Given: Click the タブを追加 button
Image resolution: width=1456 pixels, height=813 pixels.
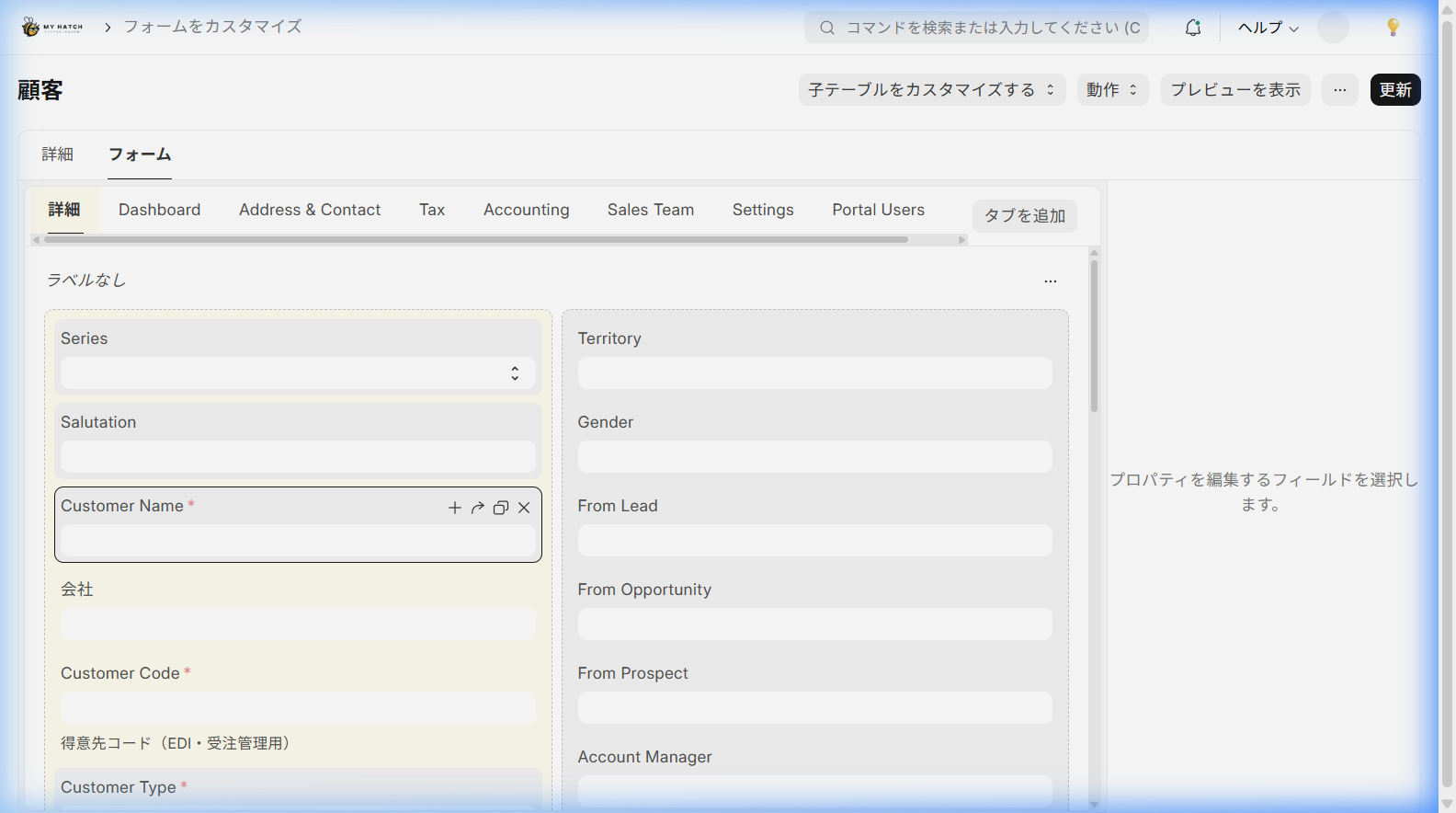Looking at the screenshot, I should 1024,216.
